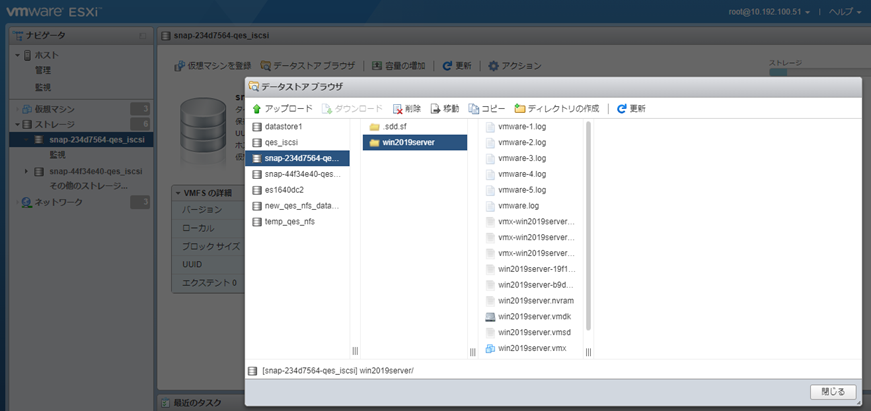The width and height of the screenshot is (871, 411).
Task: Select the temp_qes_nfs datastore
Action: click(x=289, y=221)
